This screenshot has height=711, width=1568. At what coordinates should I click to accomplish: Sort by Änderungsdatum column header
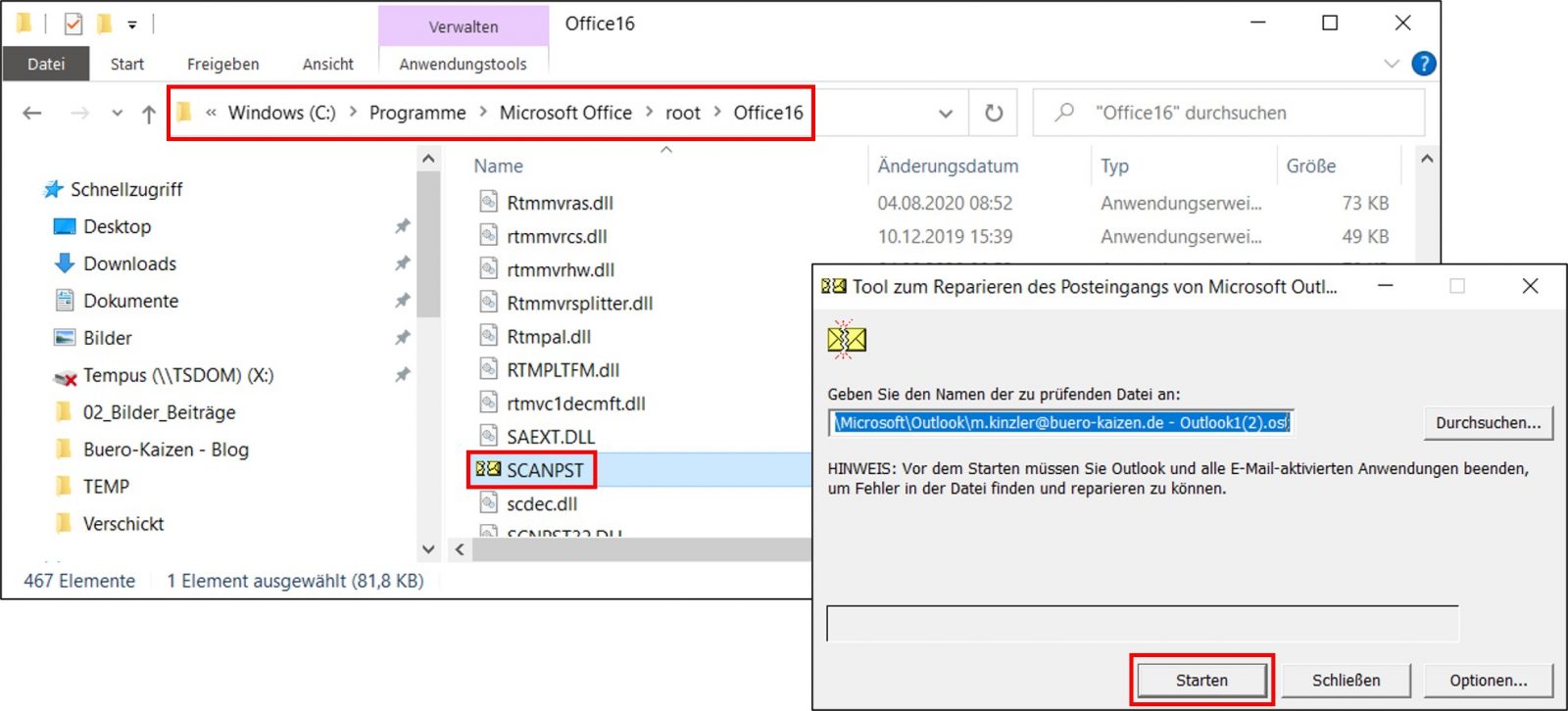[x=948, y=166]
